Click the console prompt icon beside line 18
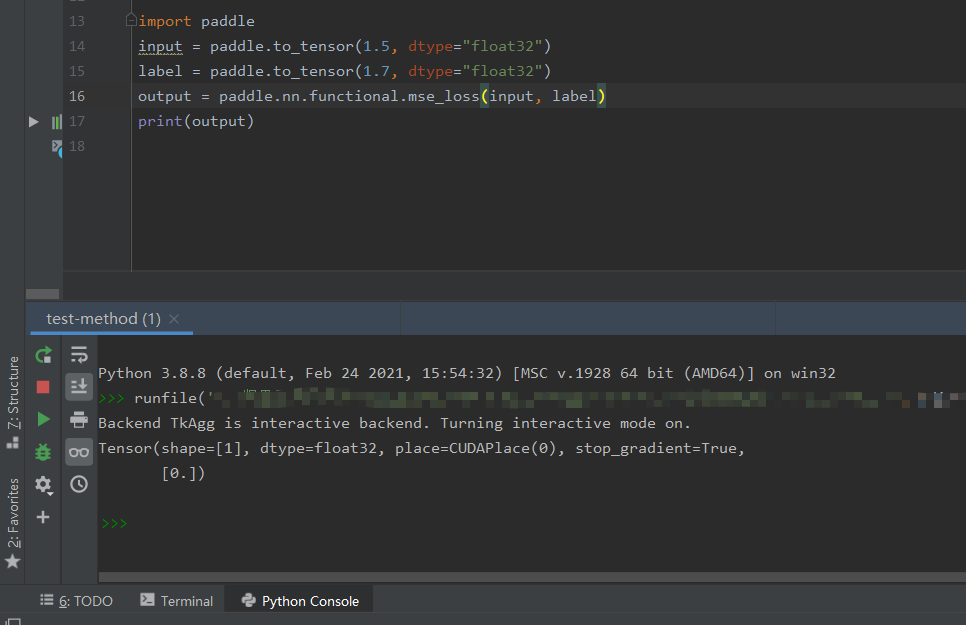966x625 pixels. 57,146
